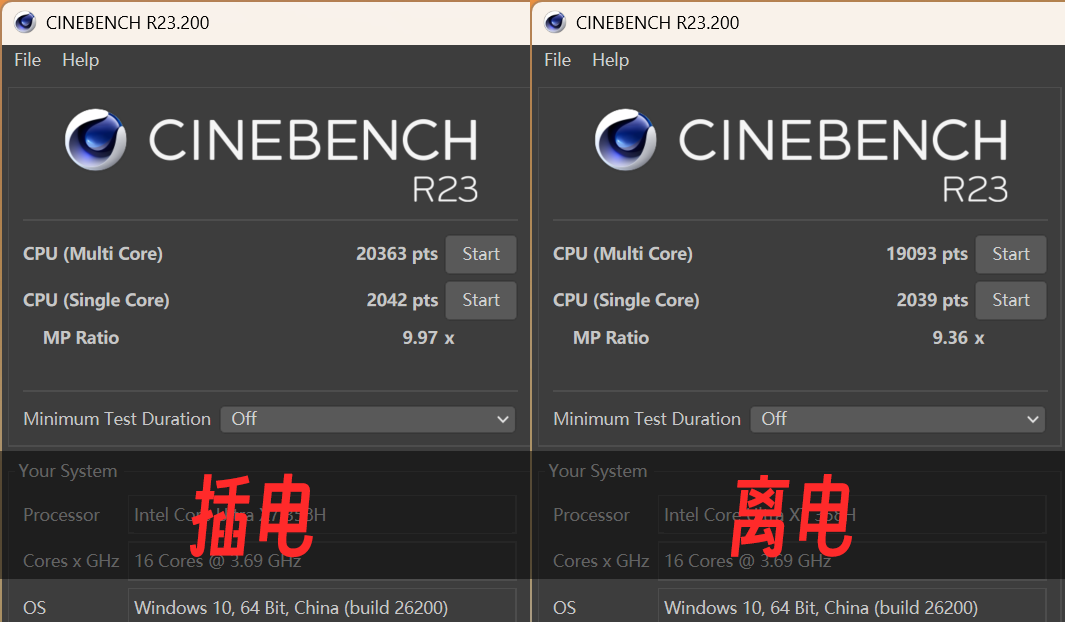Start Multi Core test in right window

[x=1011, y=254]
